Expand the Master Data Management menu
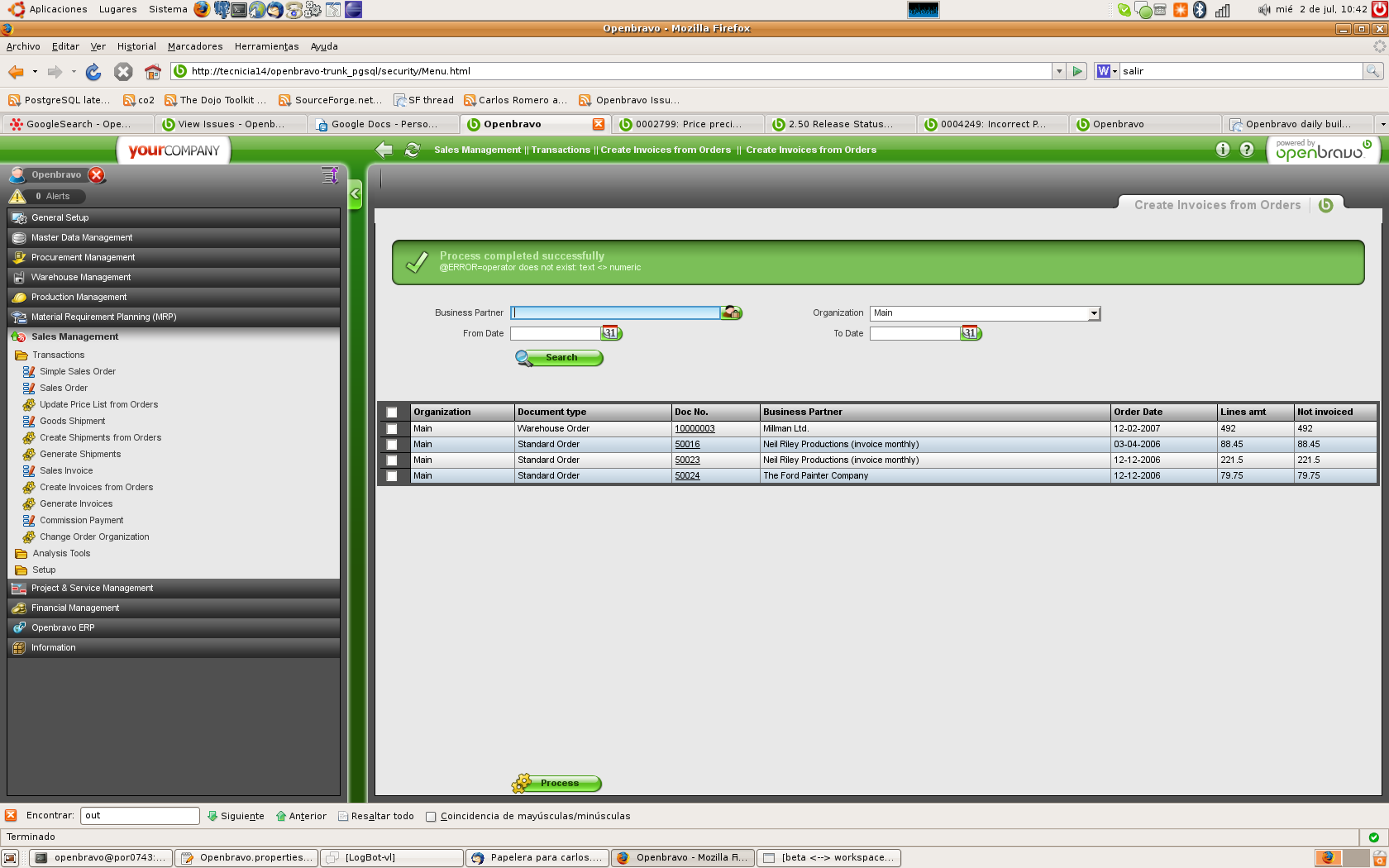The width and height of the screenshot is (1389, 868). pyautogui.click(x=174, y=237)
